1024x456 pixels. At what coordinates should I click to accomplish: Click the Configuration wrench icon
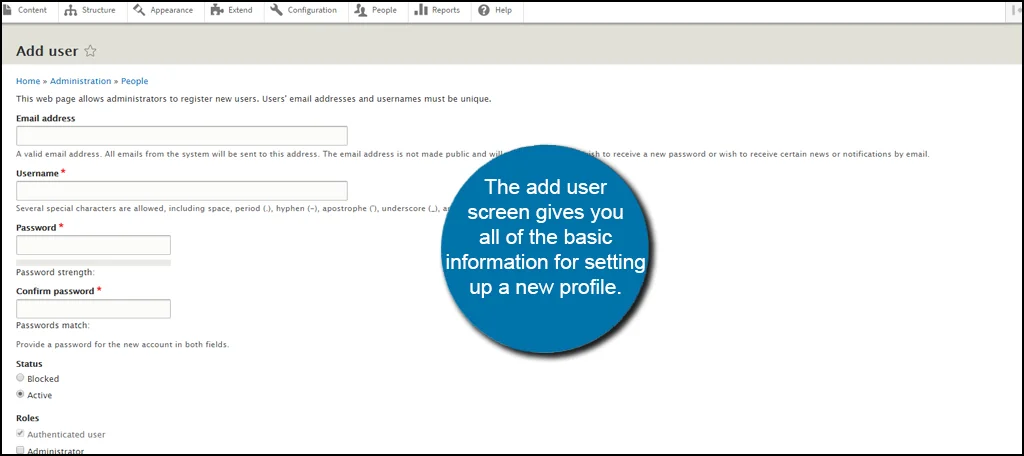coord(276,10)
